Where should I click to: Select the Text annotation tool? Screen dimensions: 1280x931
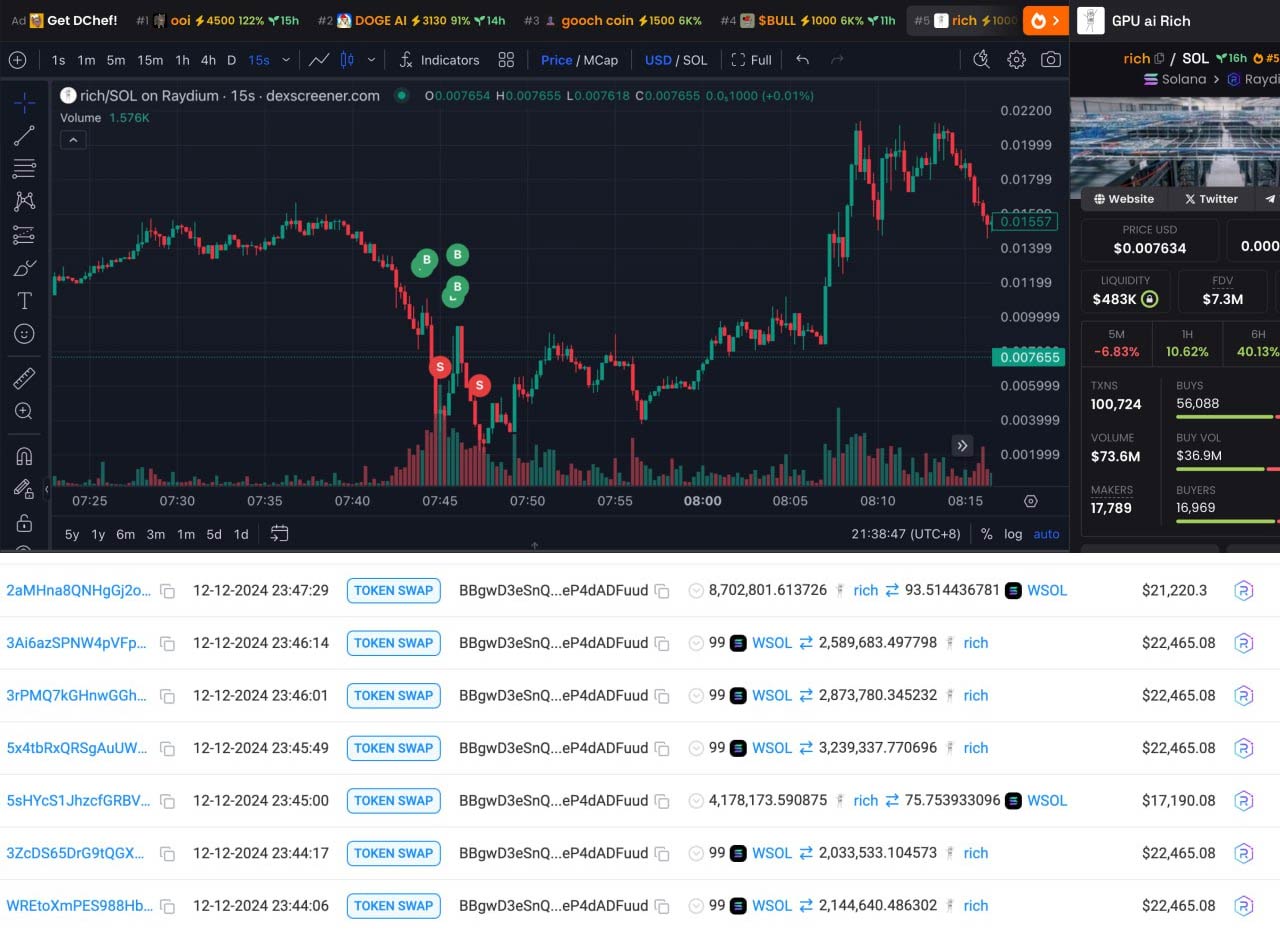[24, 301]
